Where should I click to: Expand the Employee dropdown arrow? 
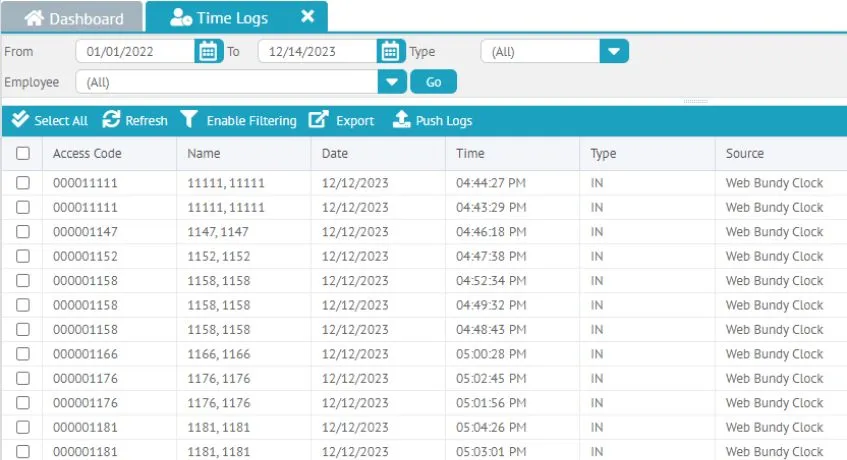(392, 82)
